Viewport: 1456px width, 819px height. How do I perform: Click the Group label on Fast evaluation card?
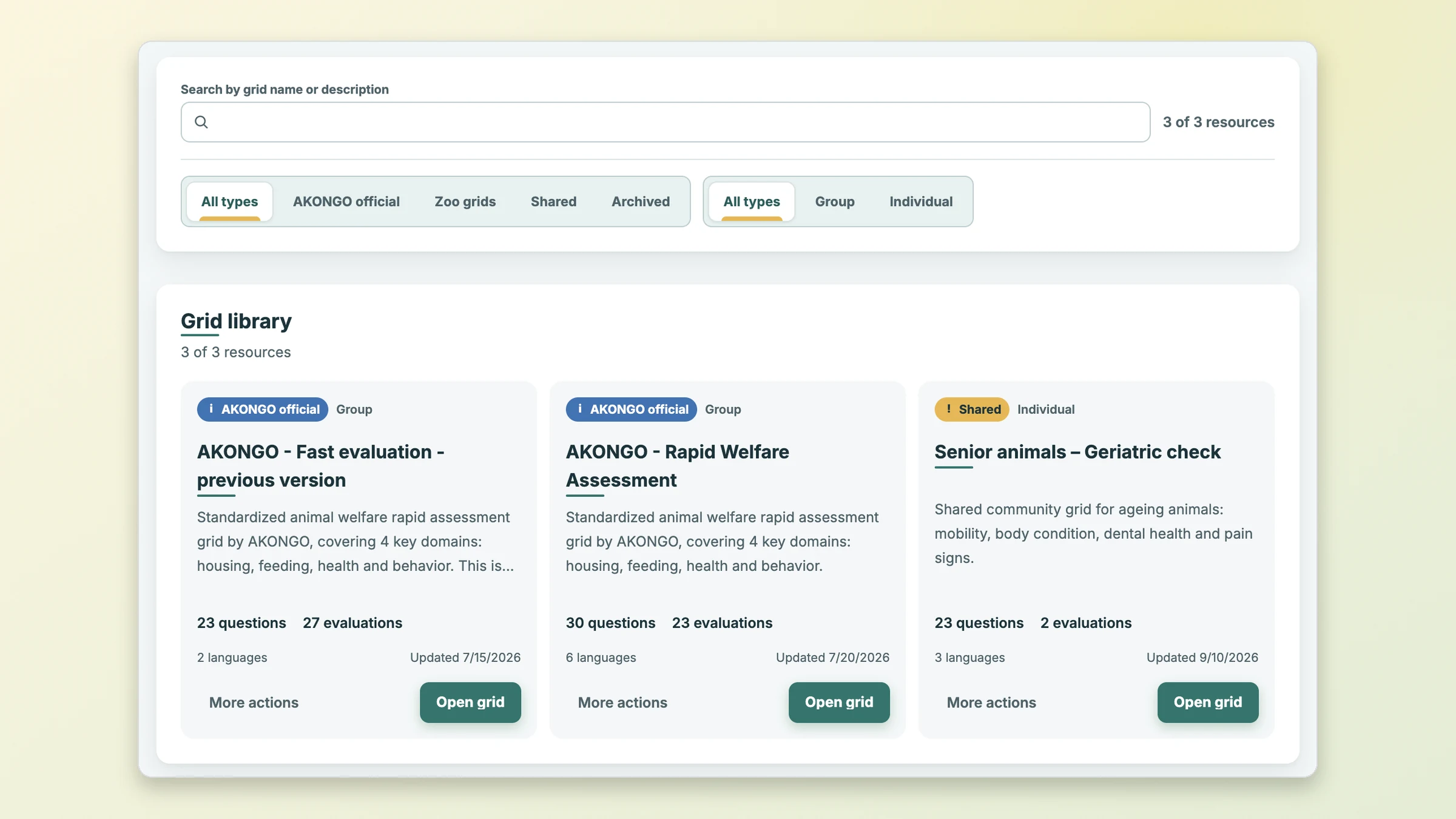354,409
